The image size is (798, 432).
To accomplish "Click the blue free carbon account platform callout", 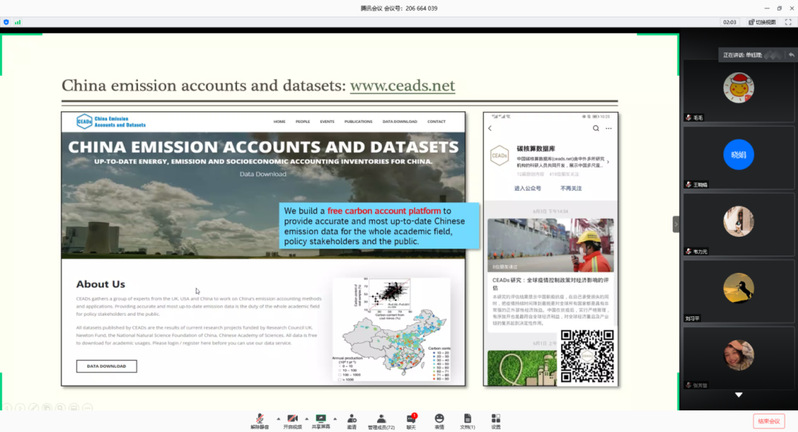I will (379, 226).
